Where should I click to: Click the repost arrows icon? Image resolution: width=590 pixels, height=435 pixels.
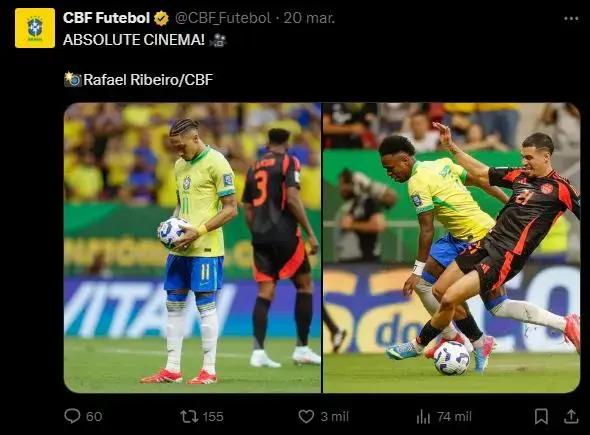coord(189,417)
